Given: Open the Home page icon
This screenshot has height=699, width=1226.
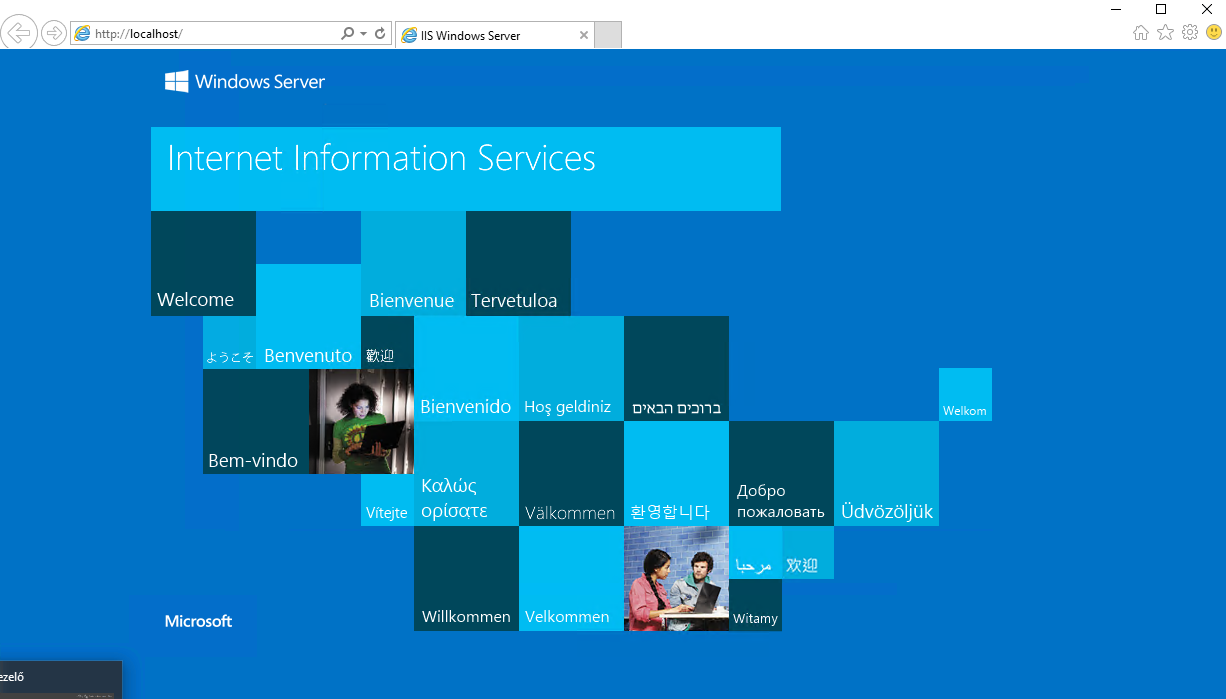Looking at the screenshot, I should (1141, 33).
